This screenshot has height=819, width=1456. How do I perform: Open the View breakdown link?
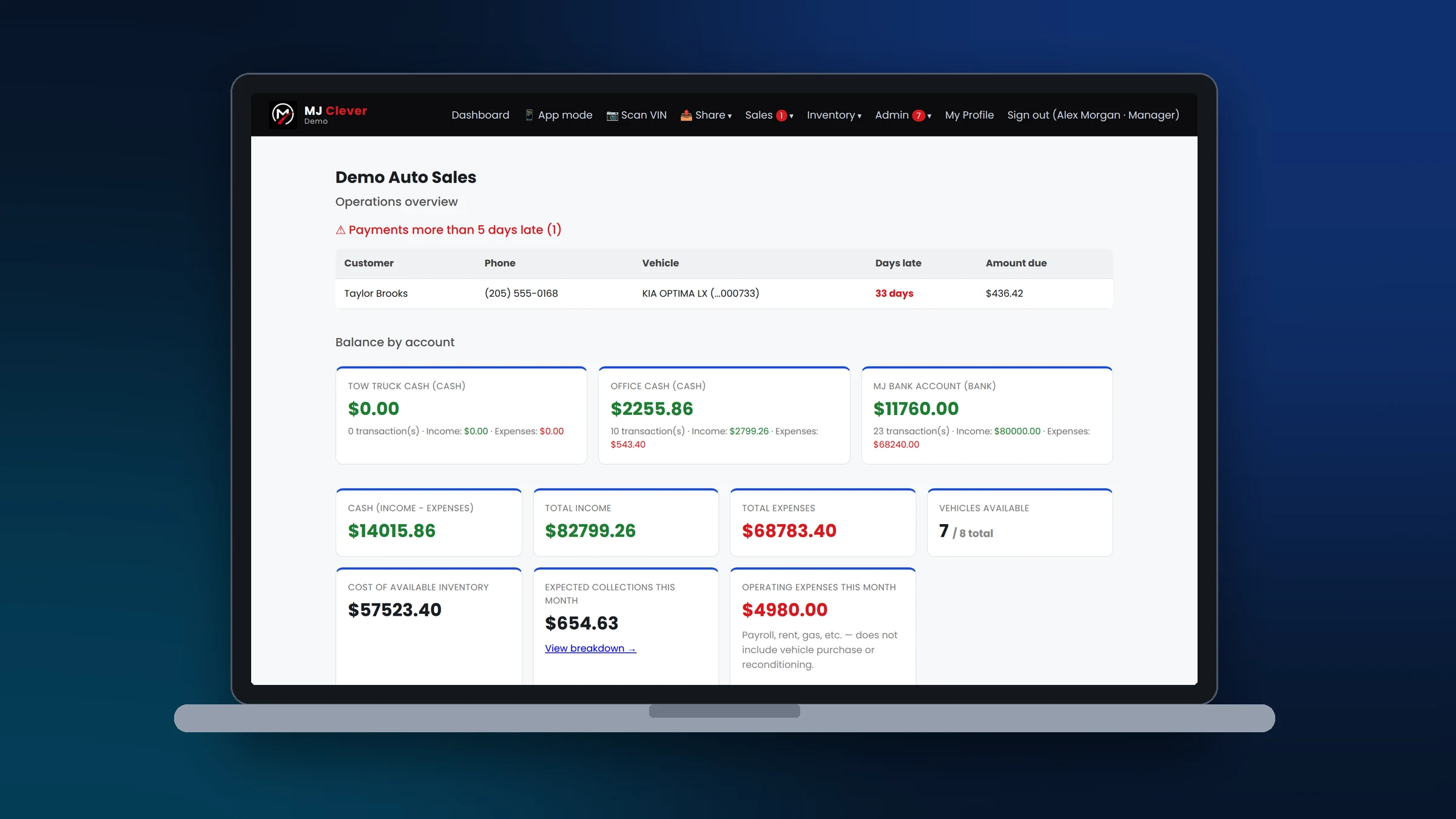590,649
